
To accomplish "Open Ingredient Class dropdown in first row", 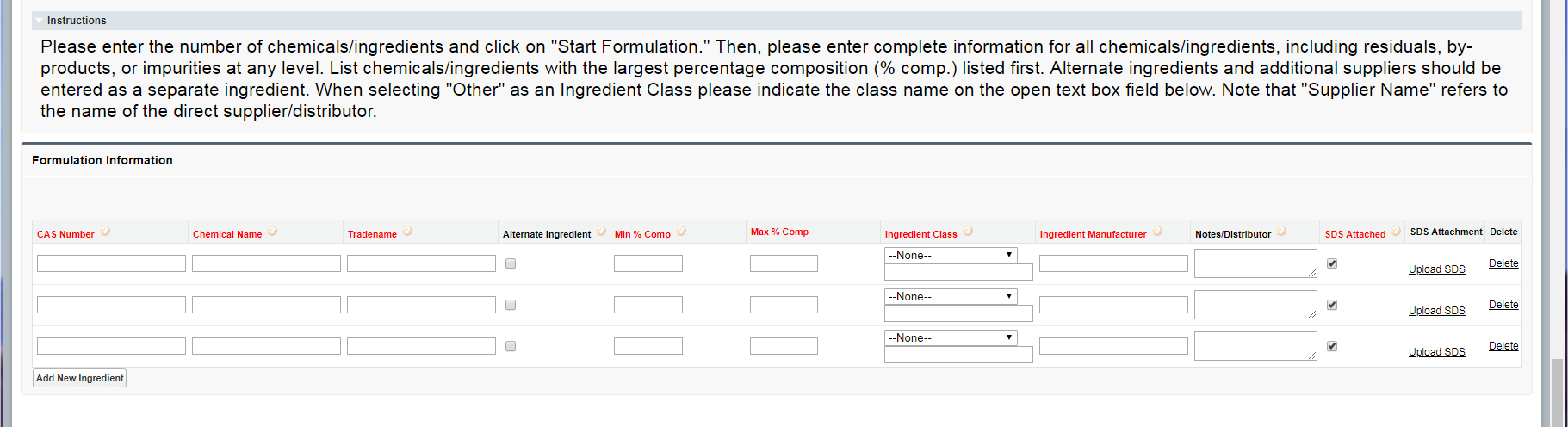I will click(x=951, y=256).
